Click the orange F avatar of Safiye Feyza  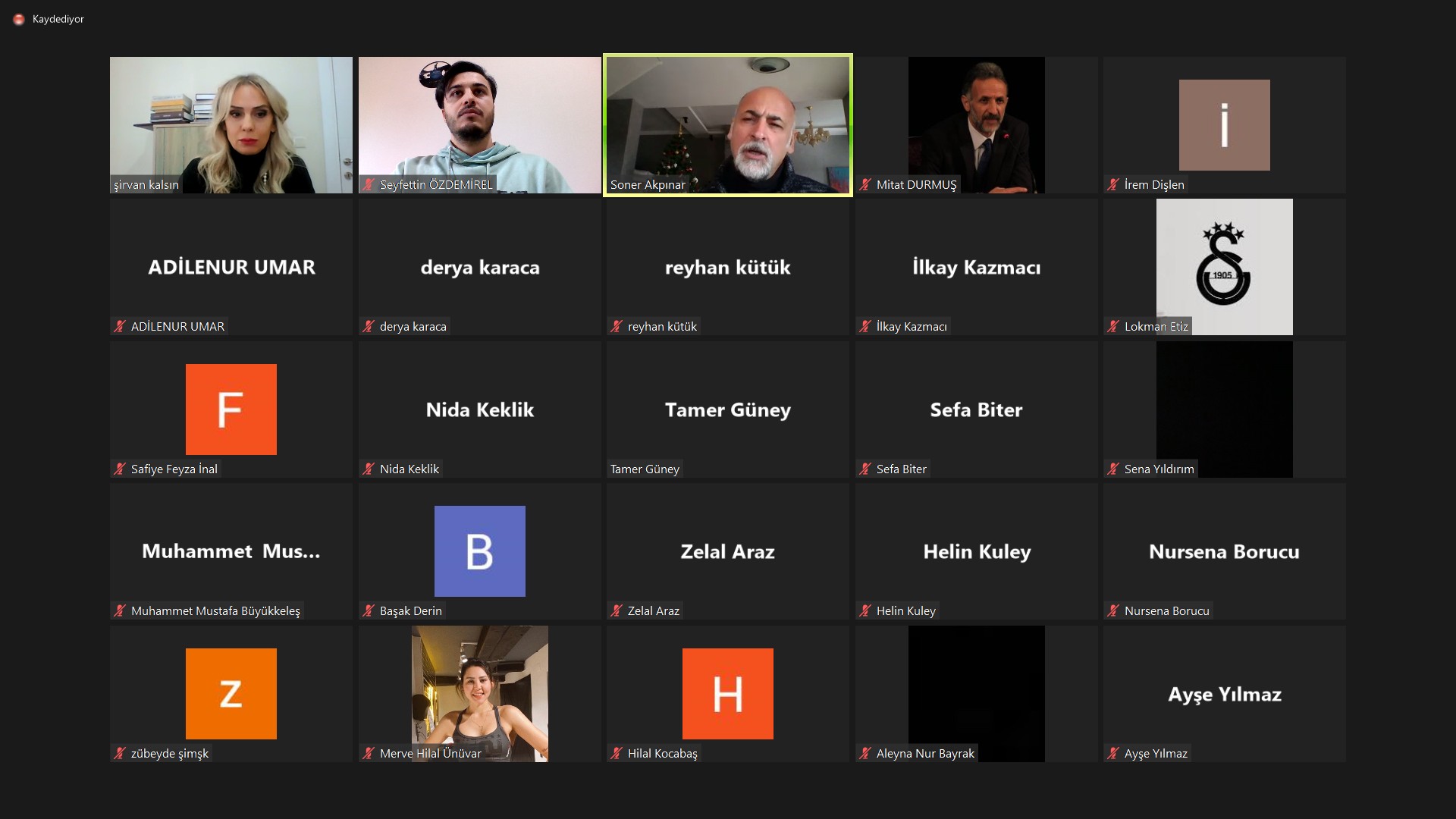(231, 409)
